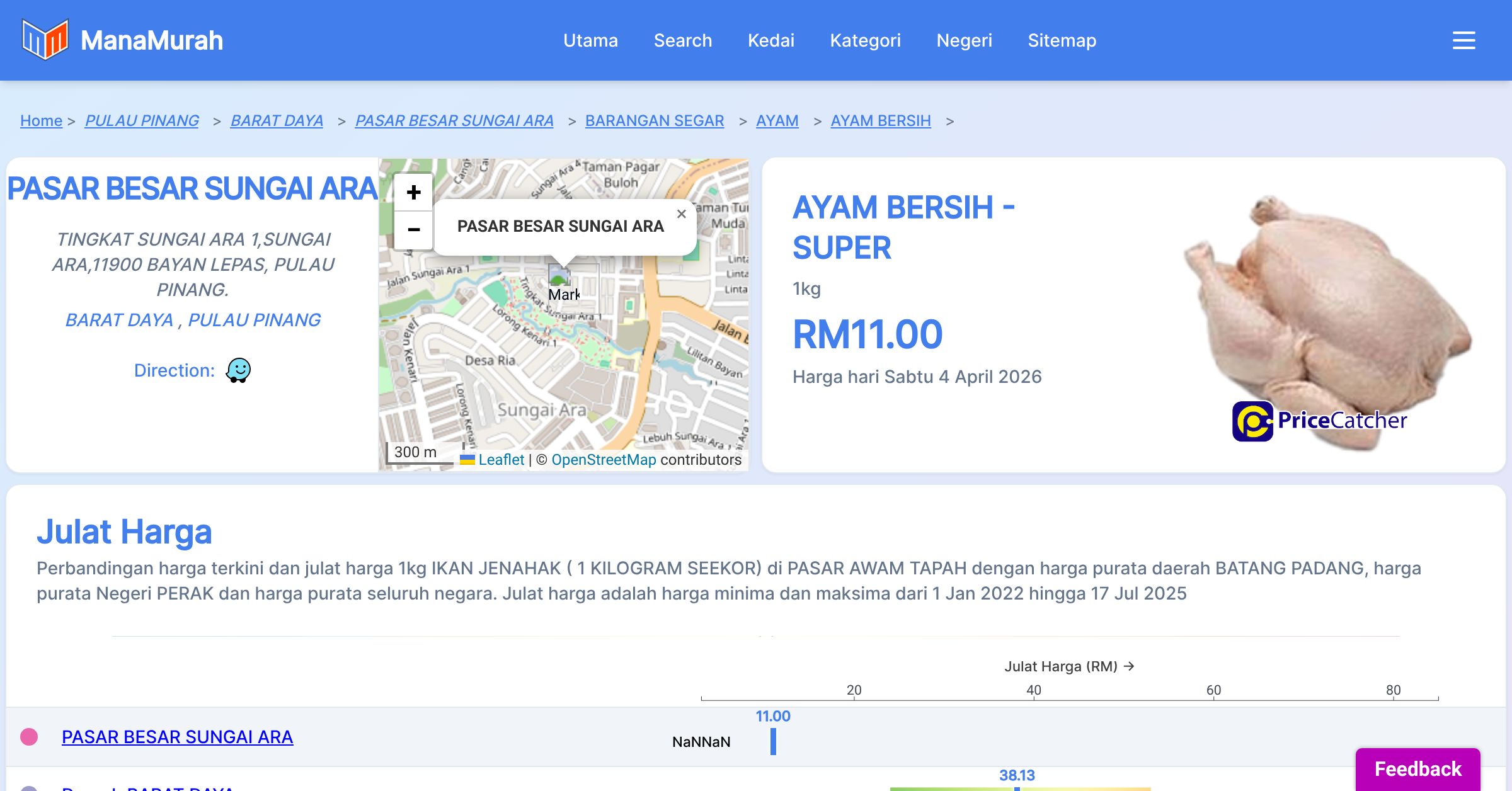Viewport: 1512px width, 791px height.
Task: Close the map location popup
Action: [x=681, y=214]
